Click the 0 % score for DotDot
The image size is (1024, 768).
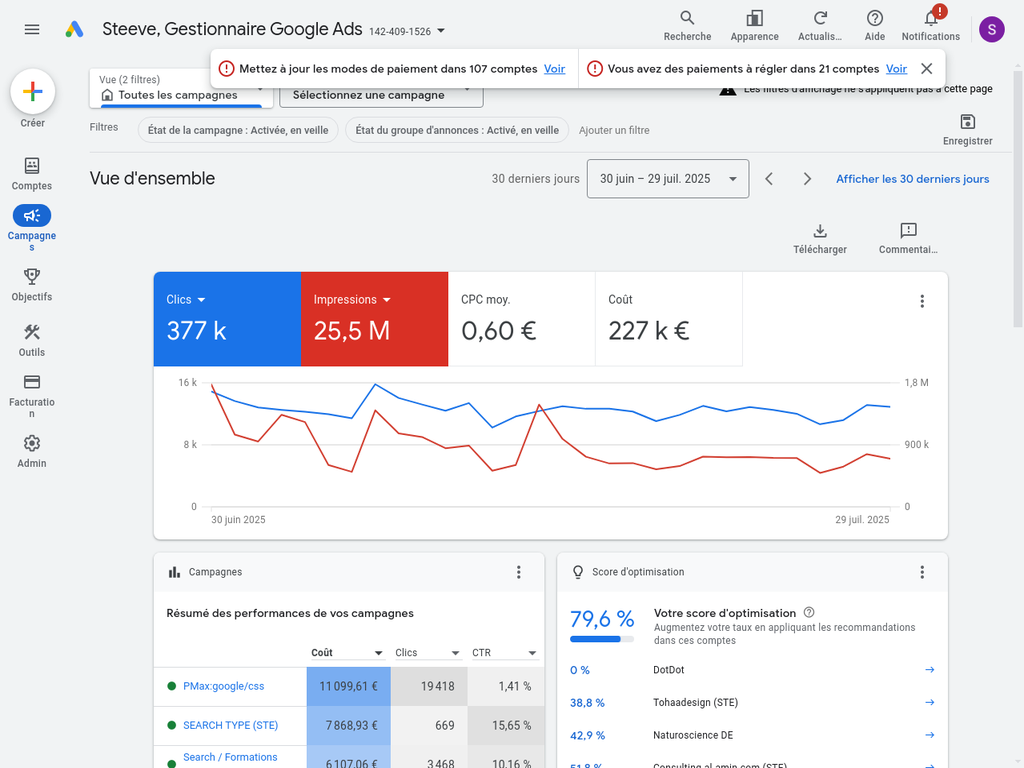pos(580,670)
